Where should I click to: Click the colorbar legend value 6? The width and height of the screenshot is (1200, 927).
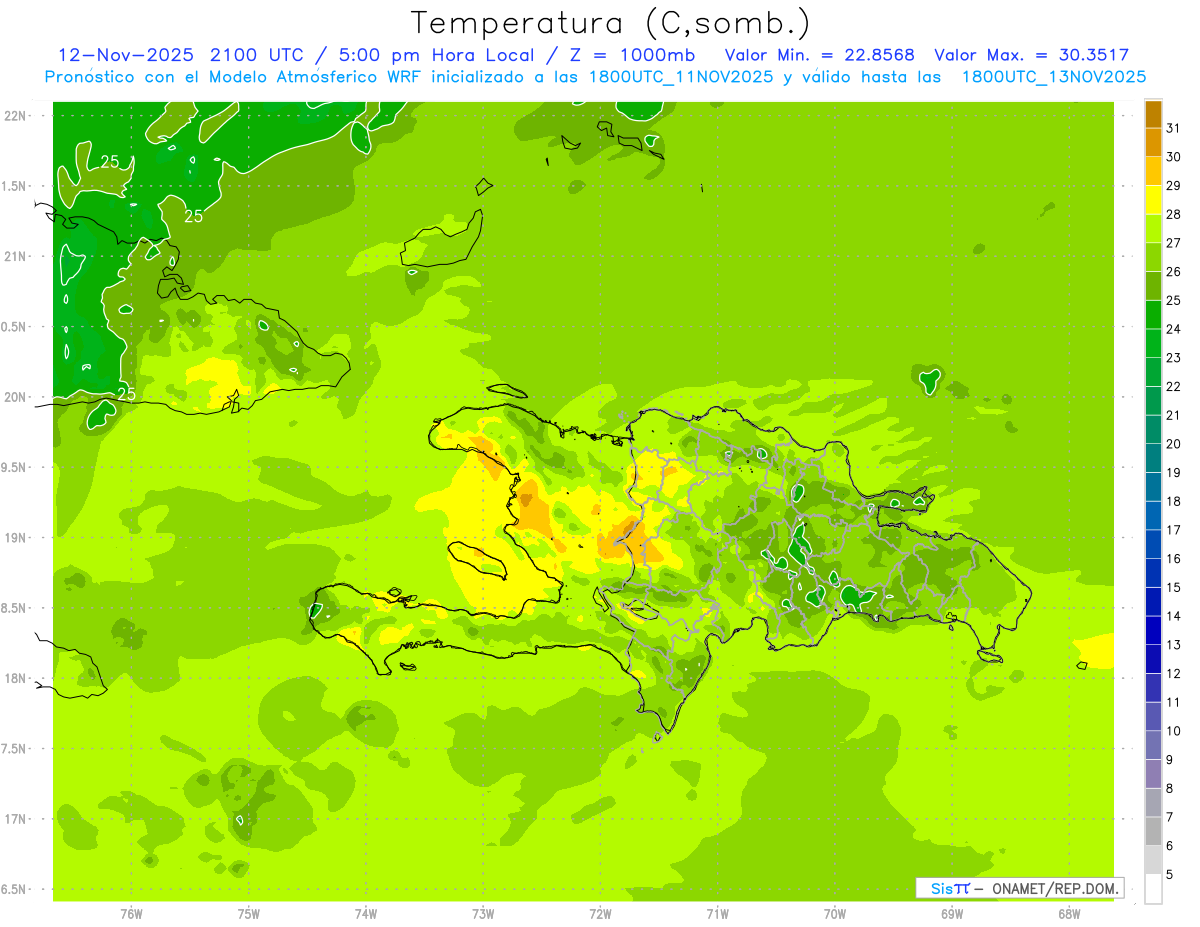point(1169,846)
